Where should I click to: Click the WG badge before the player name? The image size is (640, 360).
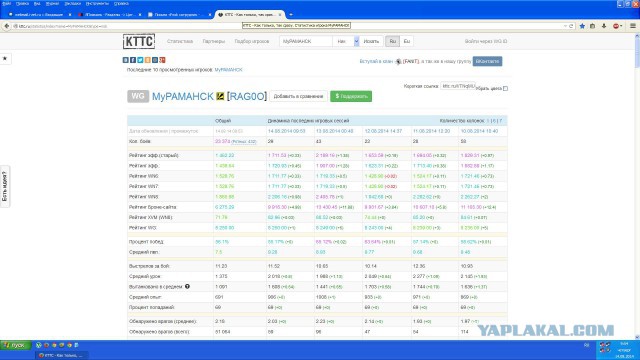tap(138, 96)
